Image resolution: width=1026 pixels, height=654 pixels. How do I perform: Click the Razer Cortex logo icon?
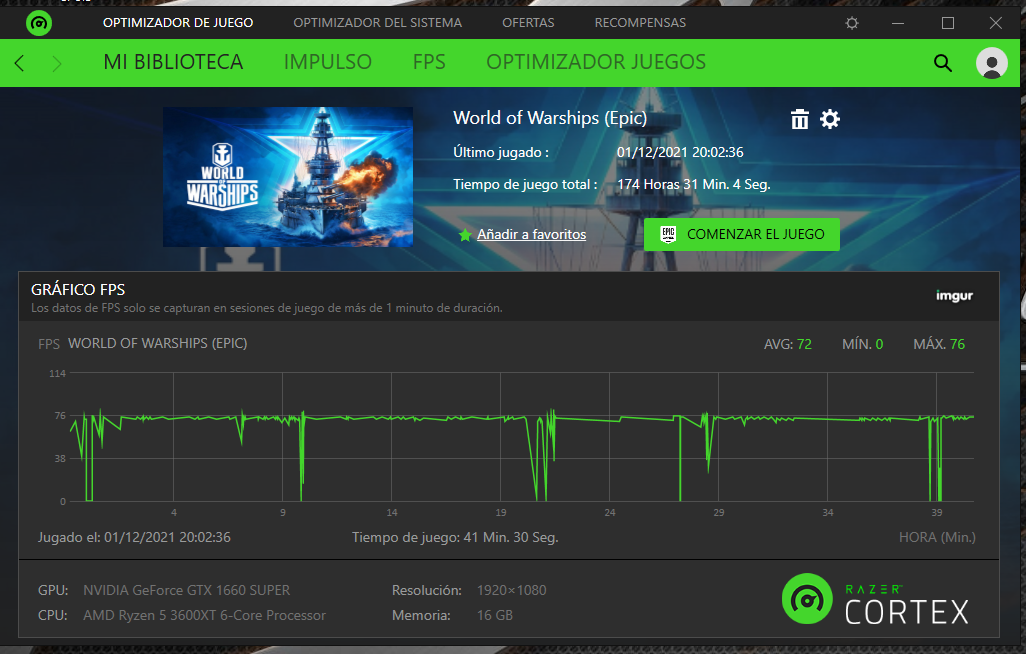pyautogui.click(x=39, y=23)
